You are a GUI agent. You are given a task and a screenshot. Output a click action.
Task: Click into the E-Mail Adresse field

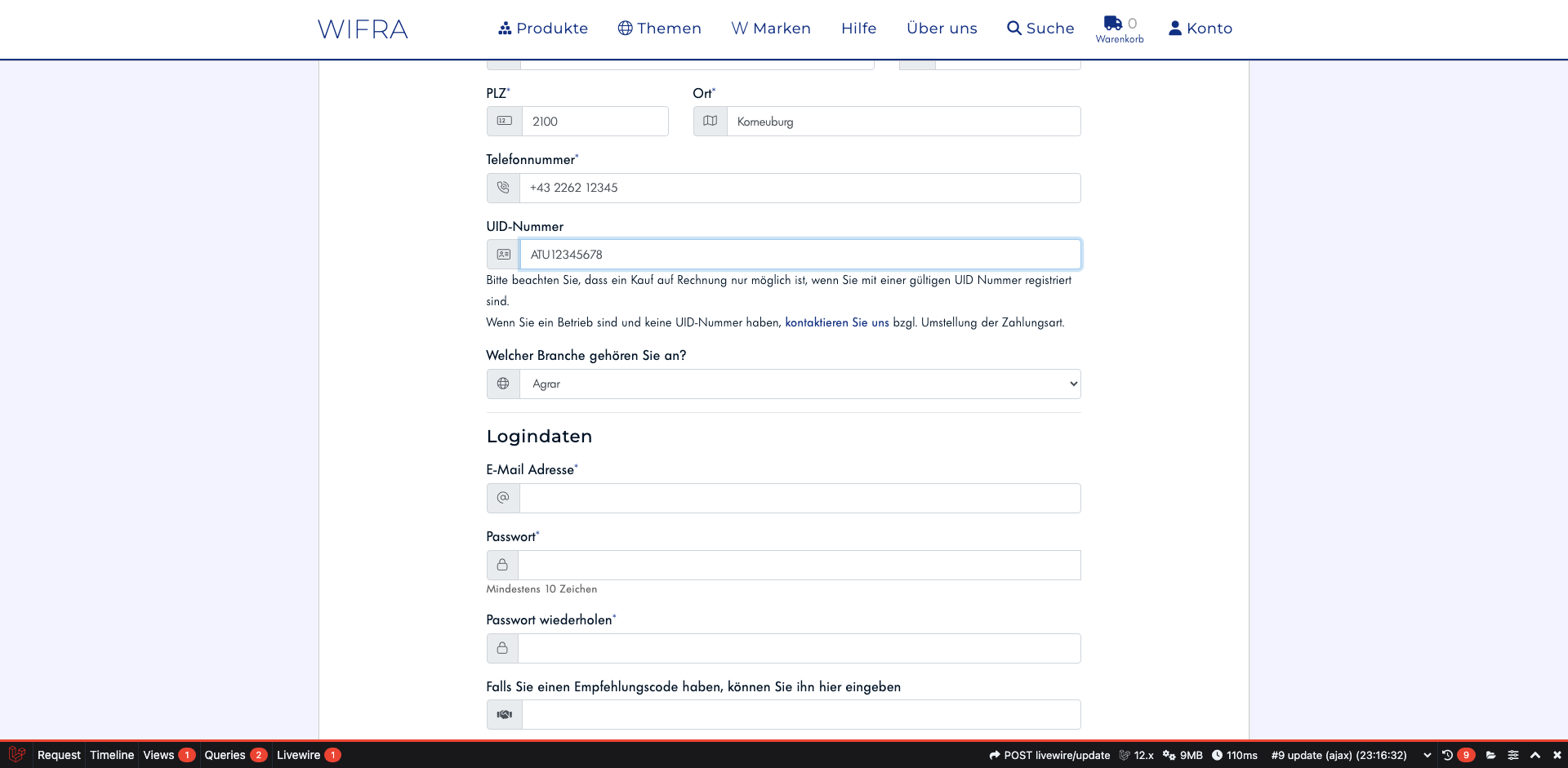click(x=800, y=498)
